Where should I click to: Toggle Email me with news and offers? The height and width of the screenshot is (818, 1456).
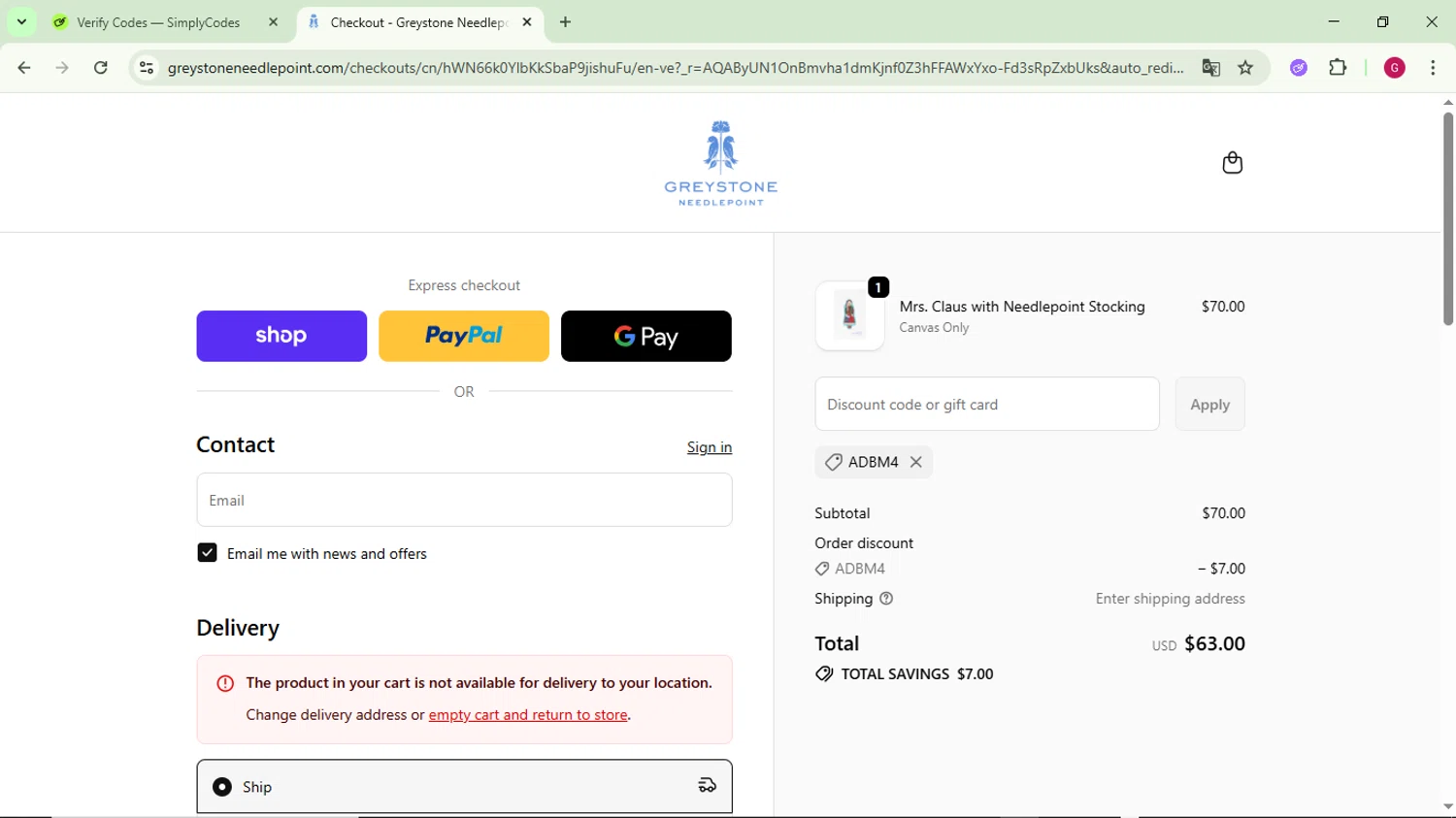pos(207,553)
